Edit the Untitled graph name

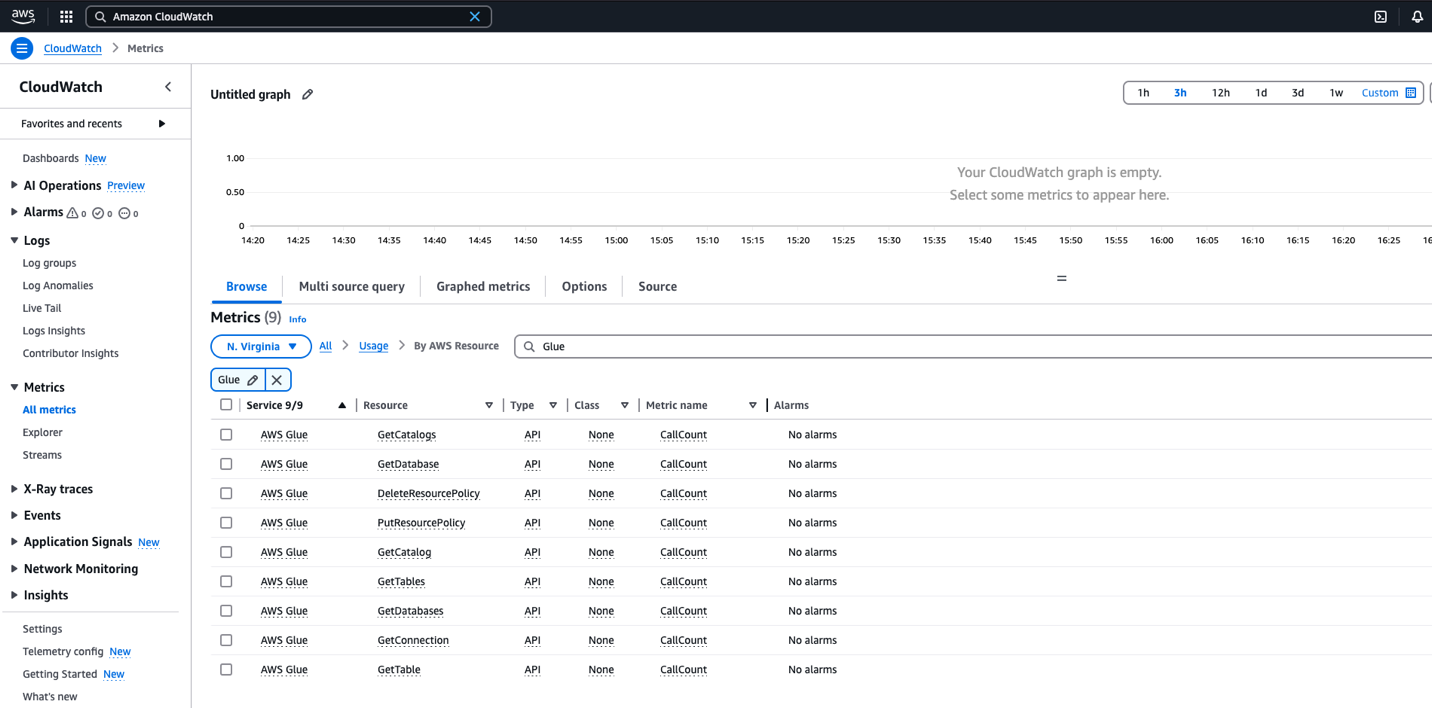click(x=308, y=94)
